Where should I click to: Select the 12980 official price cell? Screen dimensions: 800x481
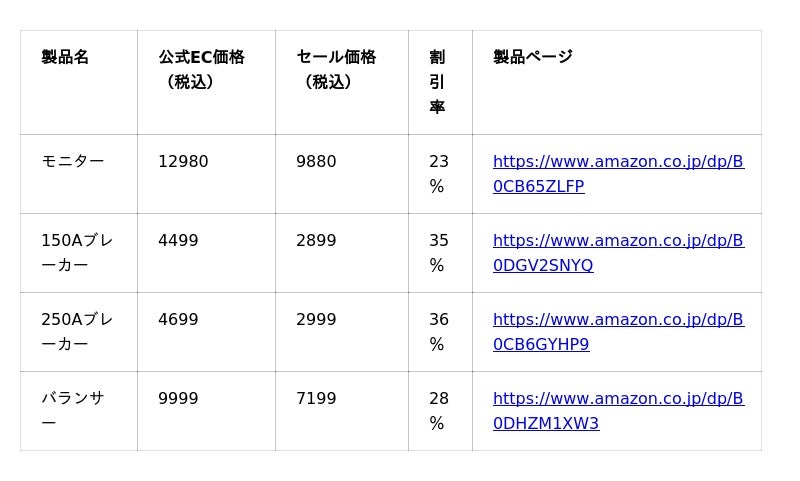(183, 162)
